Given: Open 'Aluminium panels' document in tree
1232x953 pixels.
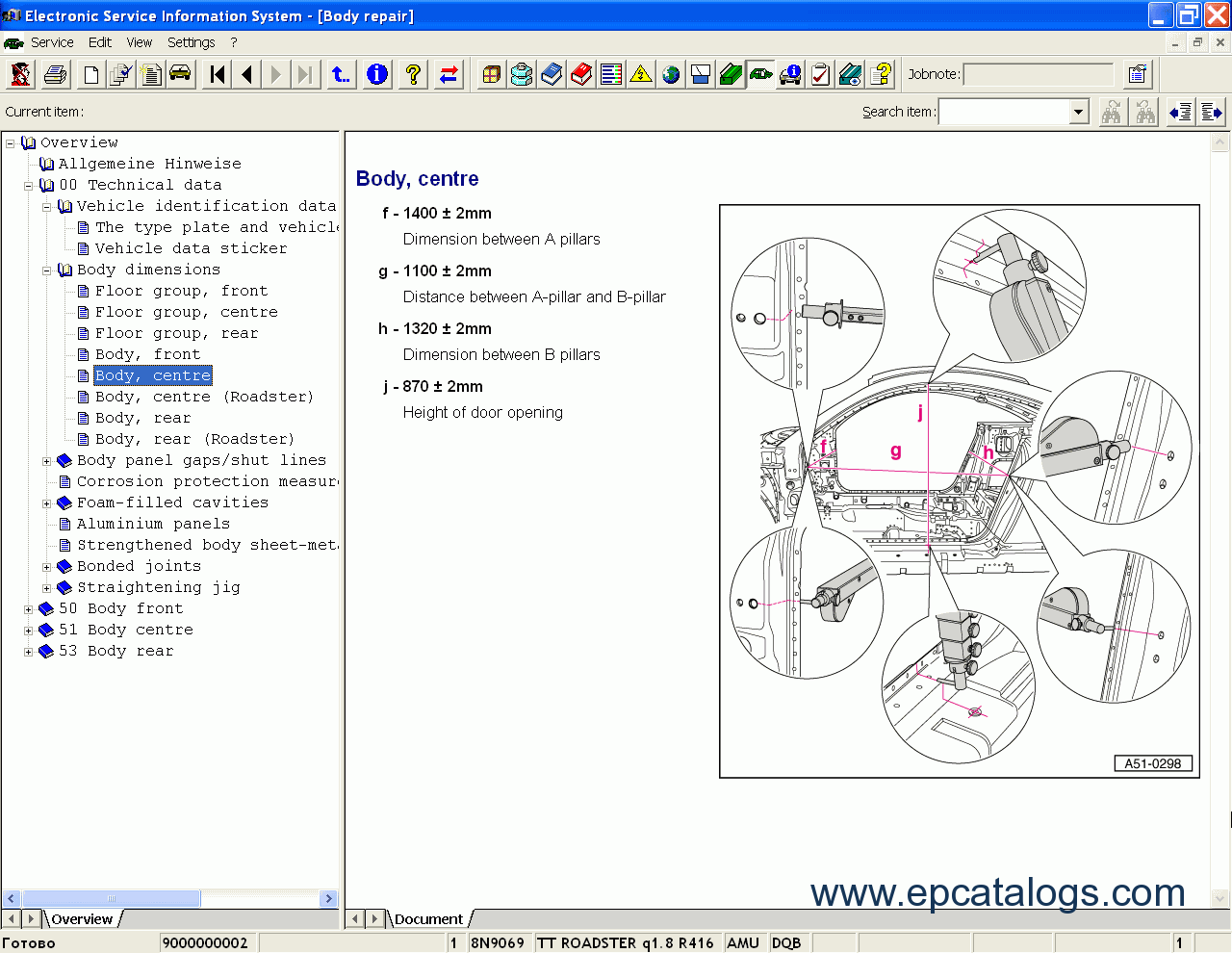Looking at the screenshot, I should tap(153, 524).
